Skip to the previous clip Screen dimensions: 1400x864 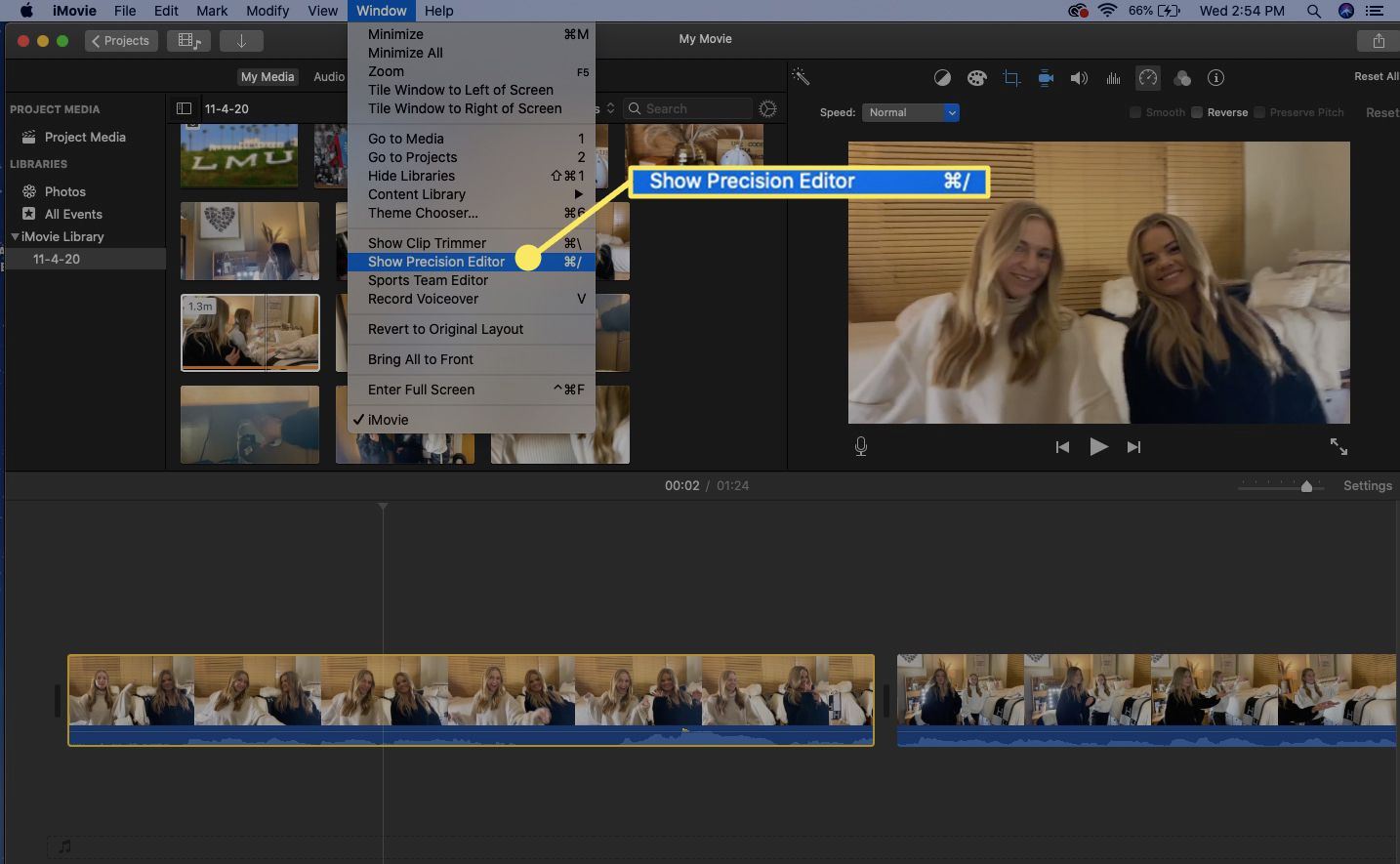tap(1062, 447)
